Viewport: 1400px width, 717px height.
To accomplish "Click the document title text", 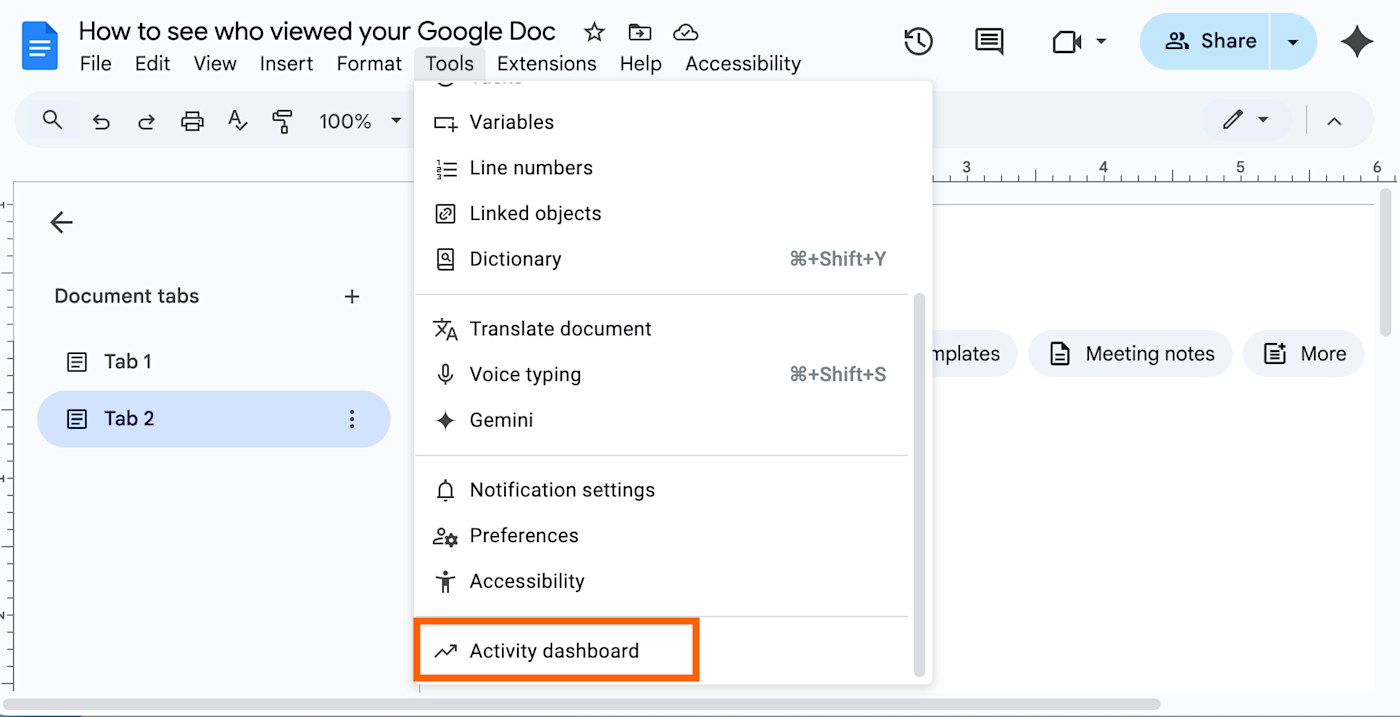I will pos(317,31).
